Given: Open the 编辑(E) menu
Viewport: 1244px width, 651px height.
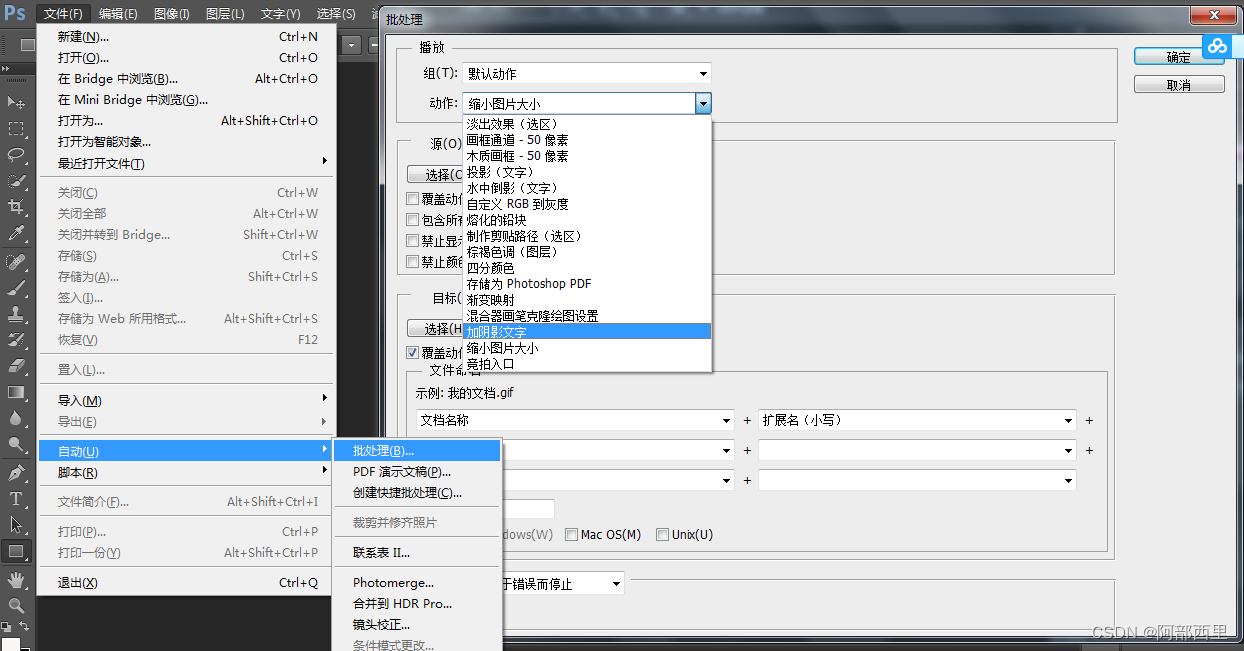Looking at the screenshot, I should click(x=117, y=13).
